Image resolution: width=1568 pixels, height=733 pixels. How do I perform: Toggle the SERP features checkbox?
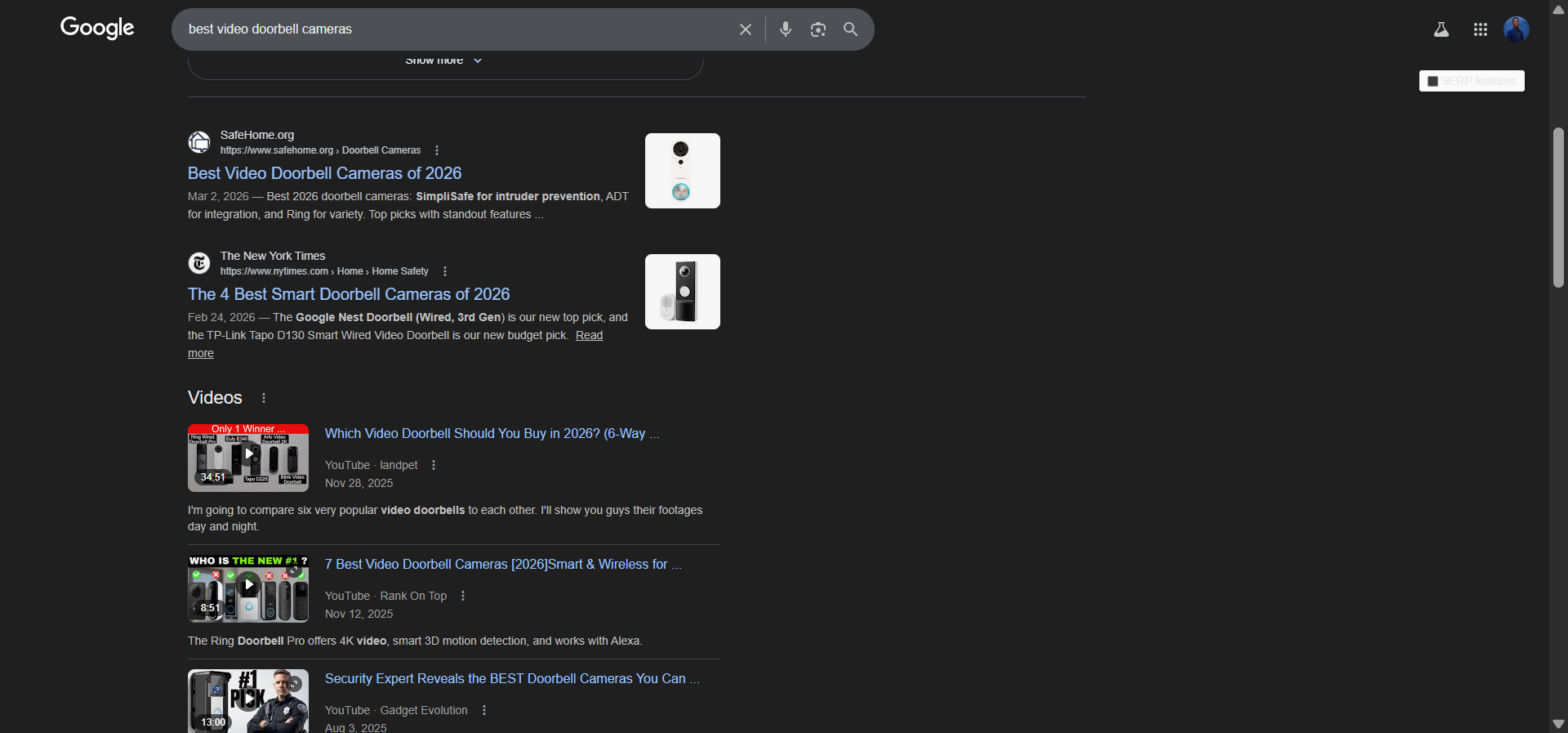[1432, 81]
